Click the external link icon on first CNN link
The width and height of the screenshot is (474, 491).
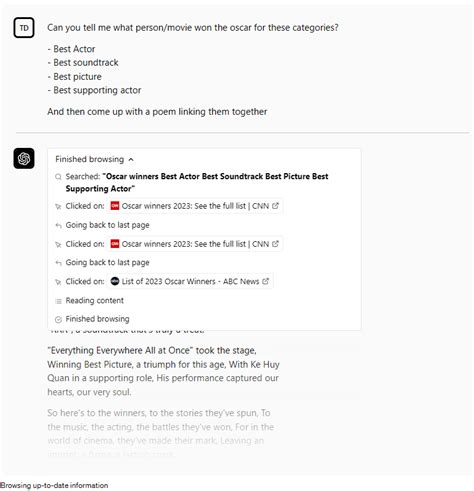point(275,206)
